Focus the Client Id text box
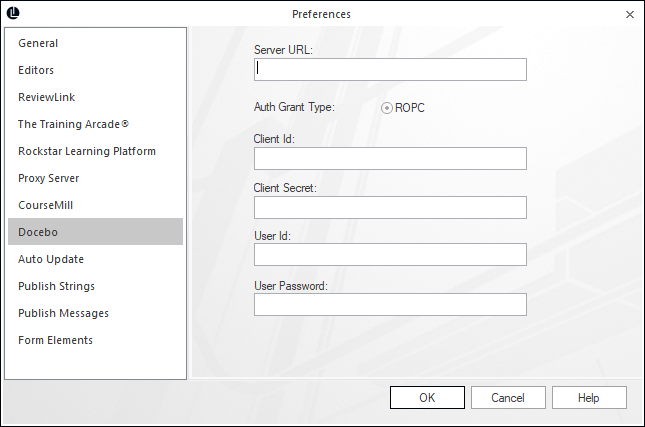The image size is (645, 427). [390, 159]
